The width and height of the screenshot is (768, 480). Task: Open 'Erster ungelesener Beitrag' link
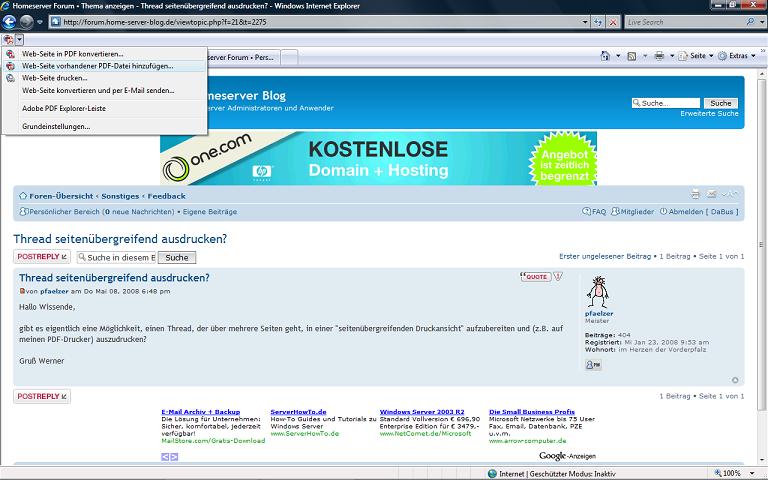pyautogui.click(x=605, y=257)
